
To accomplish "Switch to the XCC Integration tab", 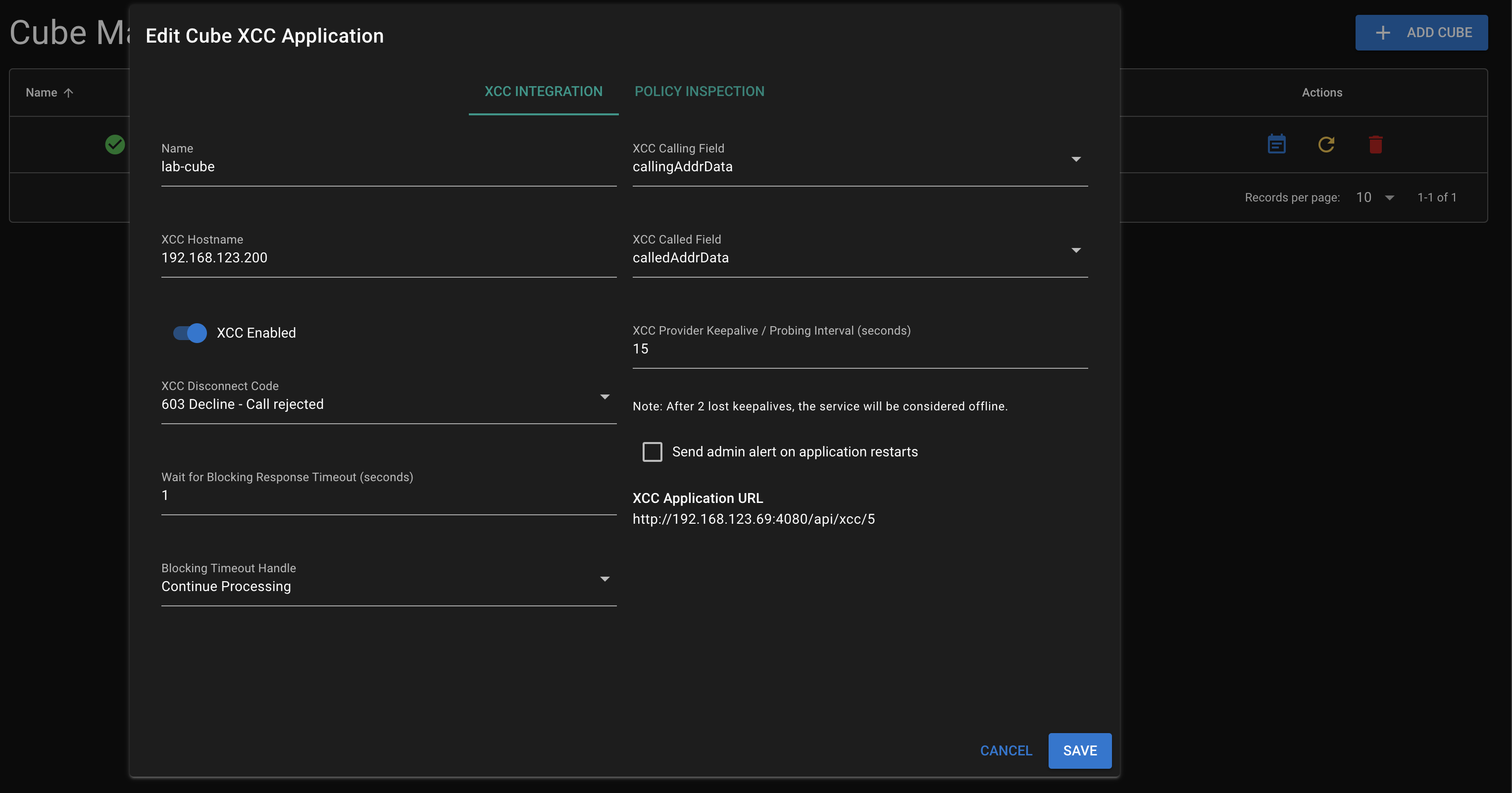I will point(543,91).
